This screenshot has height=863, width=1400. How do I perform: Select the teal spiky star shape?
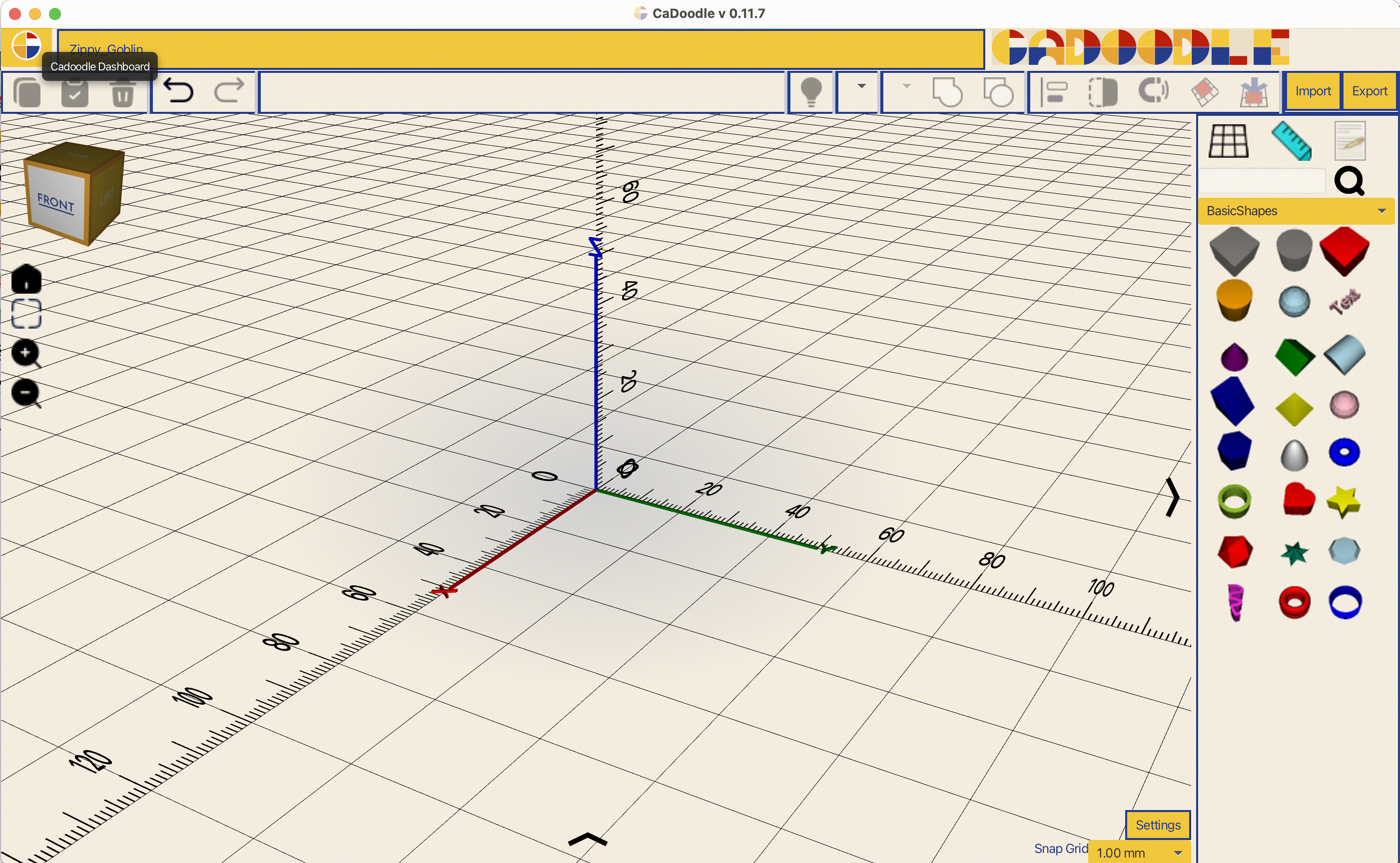pyautogui.click(x=1294, y=553)
